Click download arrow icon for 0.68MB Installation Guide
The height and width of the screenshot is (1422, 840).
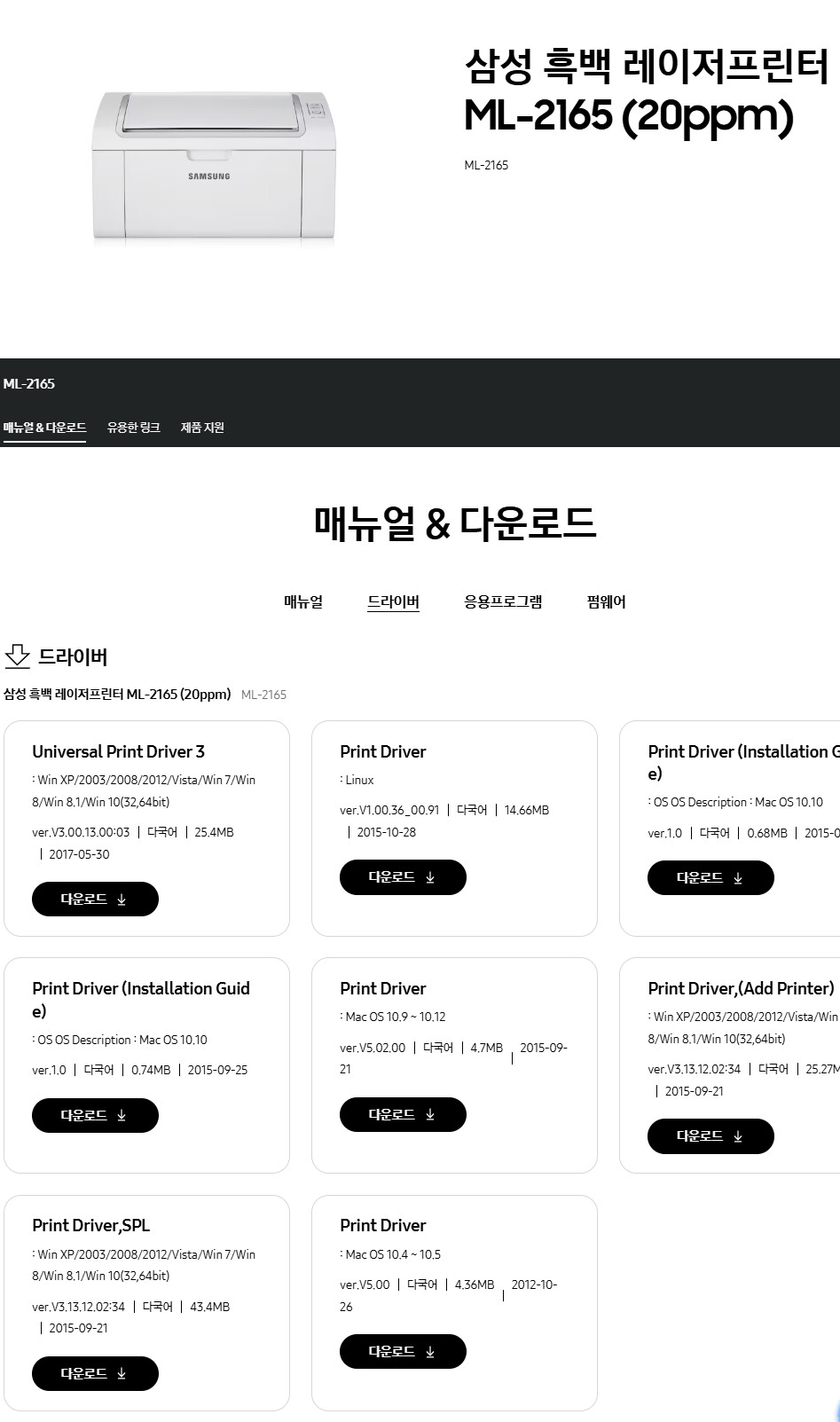pos(738,878)
